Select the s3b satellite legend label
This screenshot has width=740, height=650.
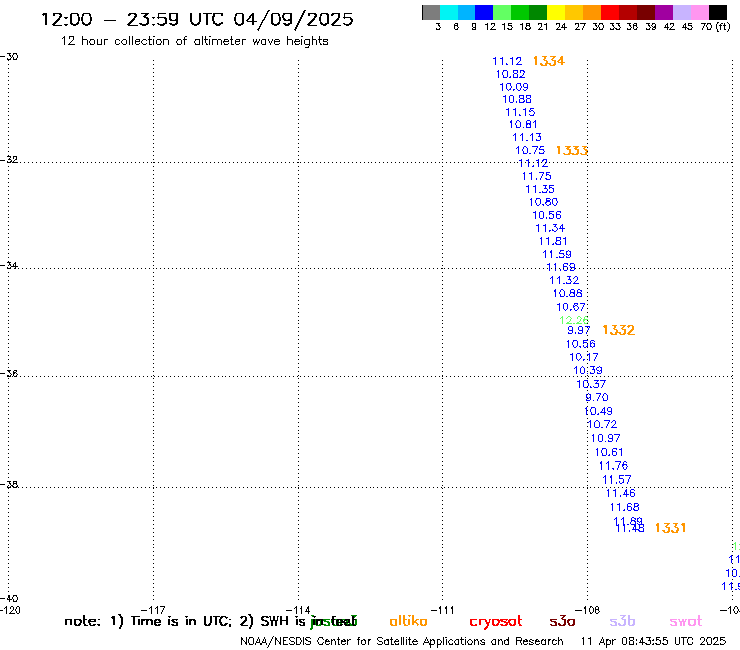pyautogui.click(x=622, y=621)
